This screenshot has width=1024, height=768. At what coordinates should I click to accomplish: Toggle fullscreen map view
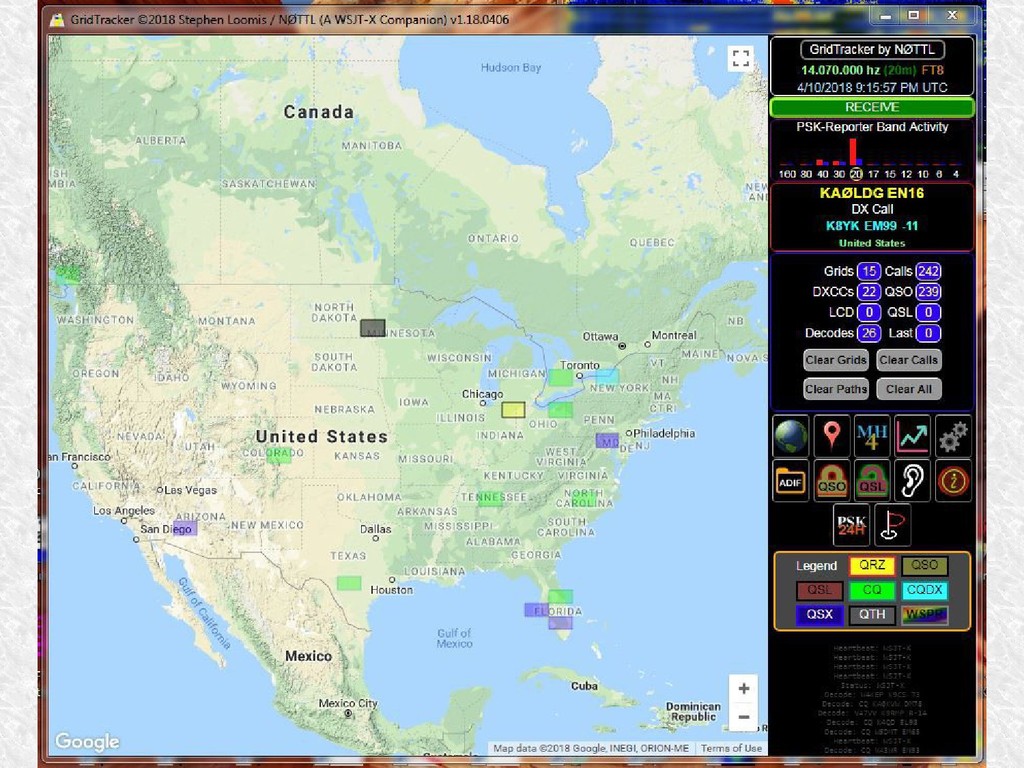tap(741, 58)
